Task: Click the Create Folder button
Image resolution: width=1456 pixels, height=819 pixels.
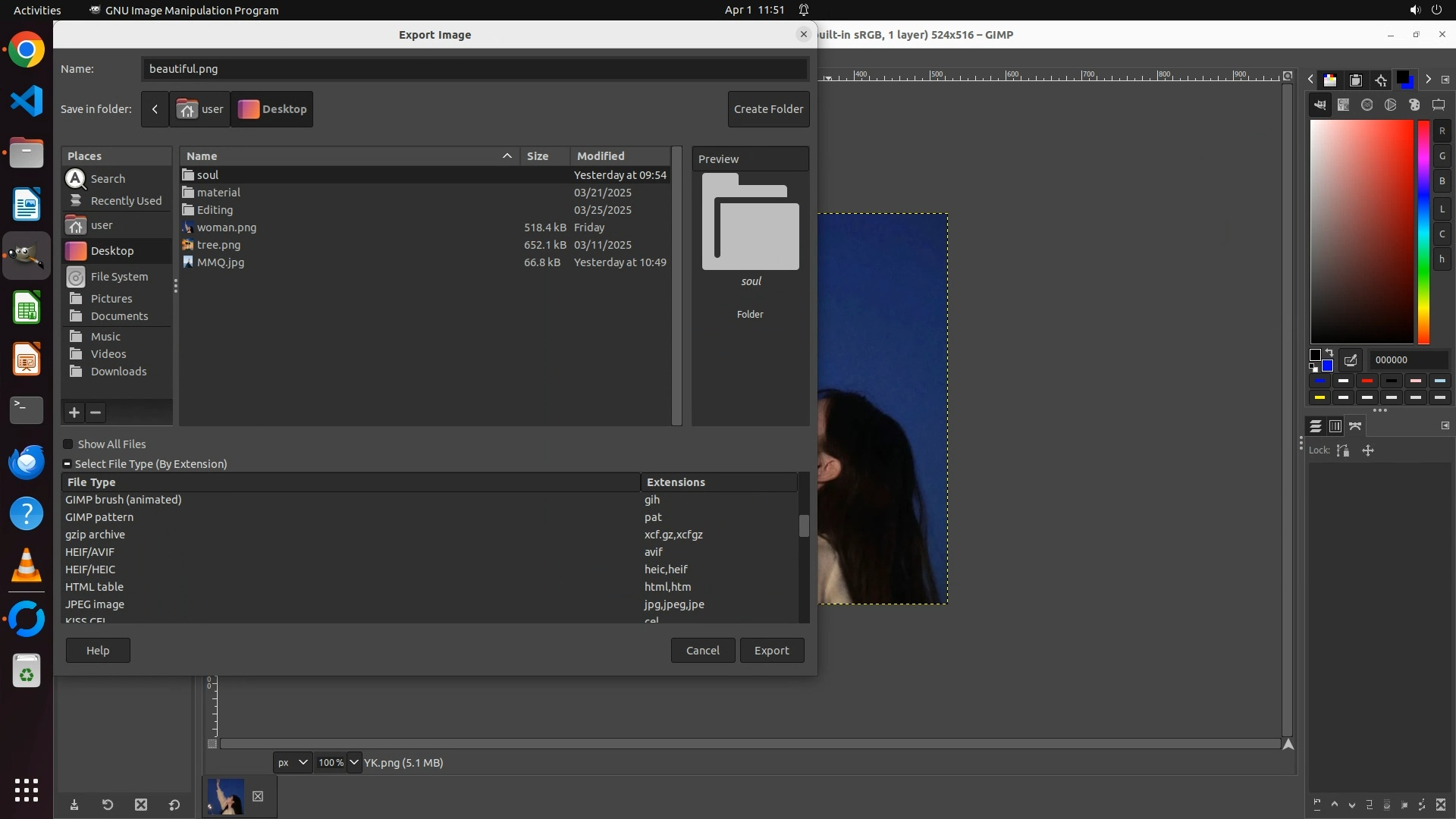Action: pos(768,109)
